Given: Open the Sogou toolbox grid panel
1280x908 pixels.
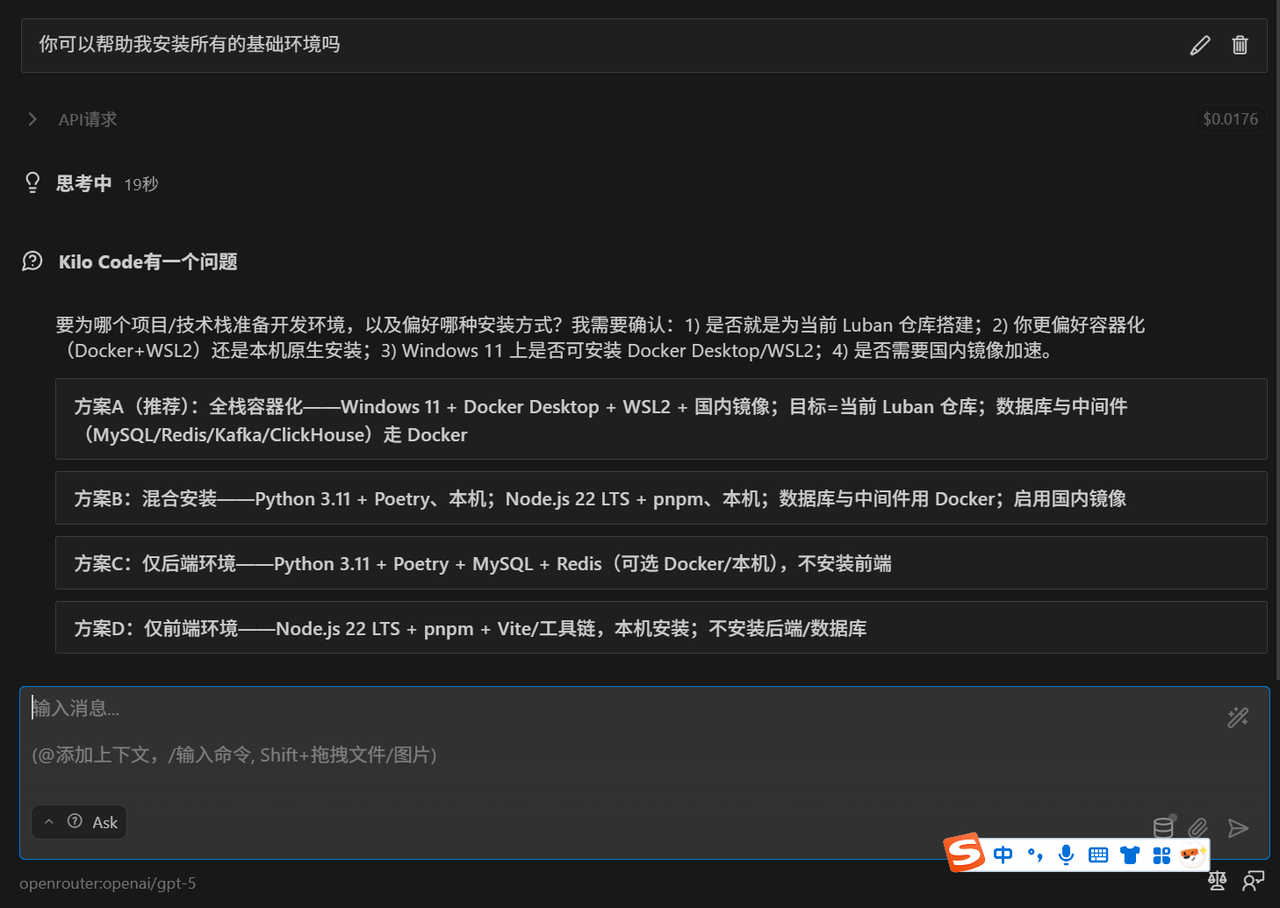Looking at the screenshot, I should pyautogui.click(x=1161, y=855).
